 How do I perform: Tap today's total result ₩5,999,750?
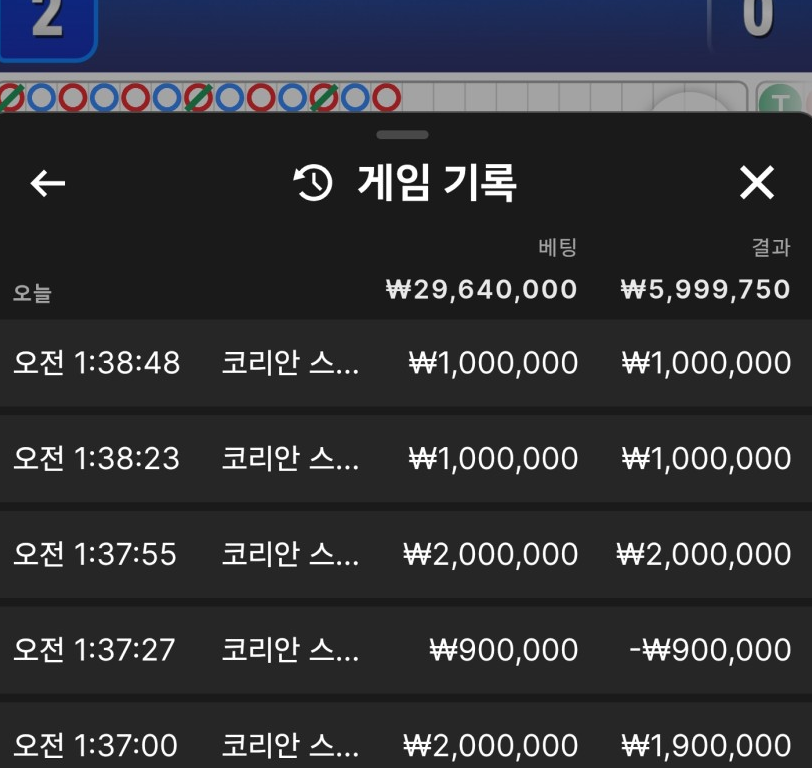click(x=705, y=289)
